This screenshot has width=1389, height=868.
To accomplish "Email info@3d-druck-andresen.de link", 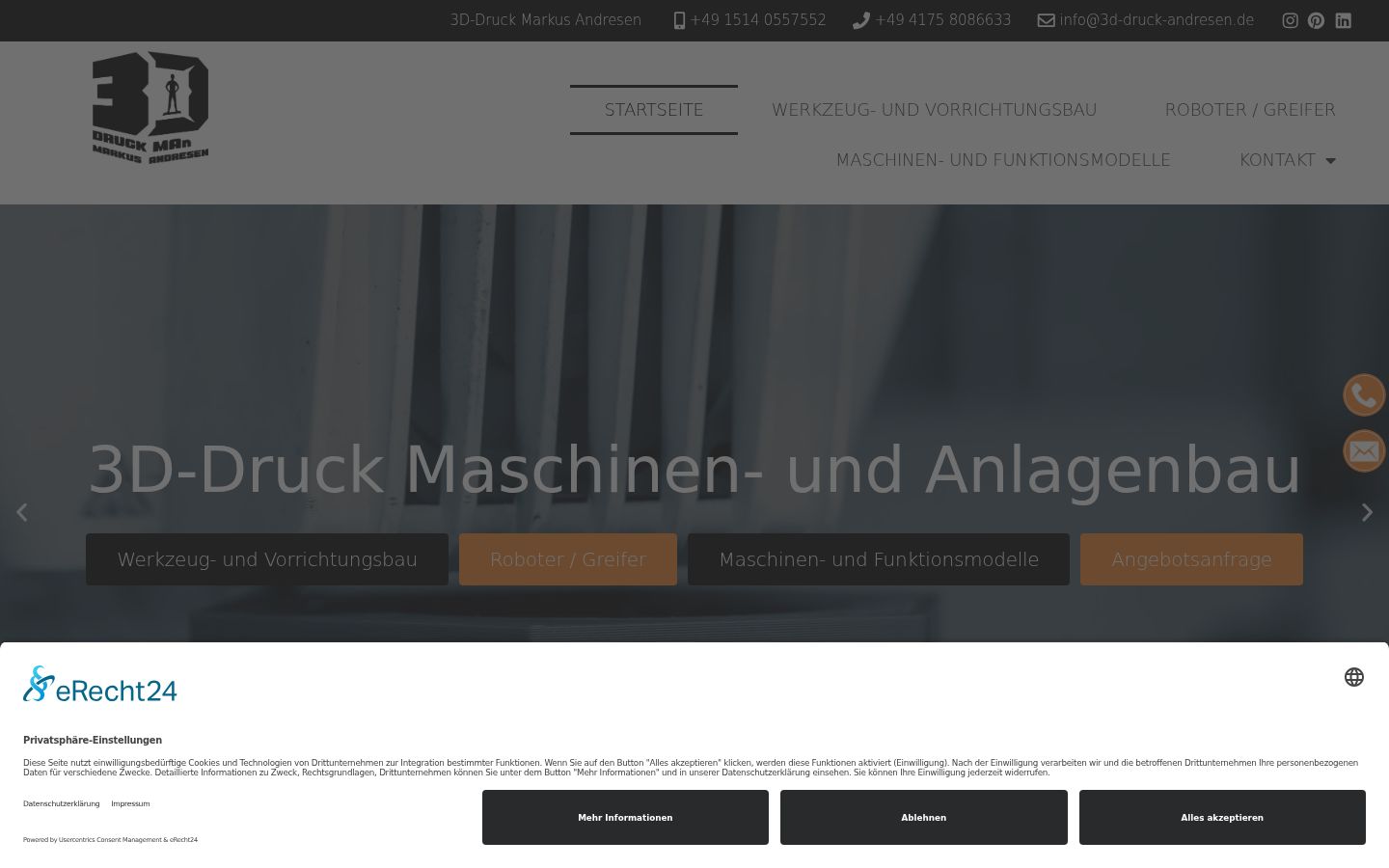I will click(x=1146, y=20).
